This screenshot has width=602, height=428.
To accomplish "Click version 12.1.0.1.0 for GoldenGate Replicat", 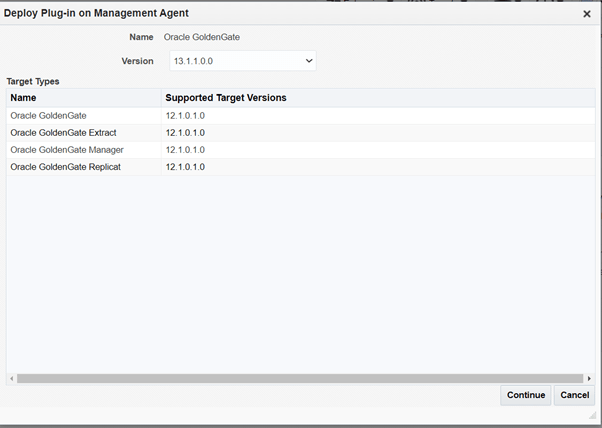I will tap(185, 167).
